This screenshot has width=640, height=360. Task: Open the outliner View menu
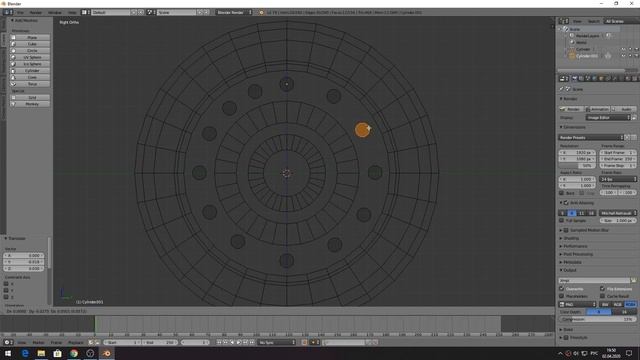point(577,21)
